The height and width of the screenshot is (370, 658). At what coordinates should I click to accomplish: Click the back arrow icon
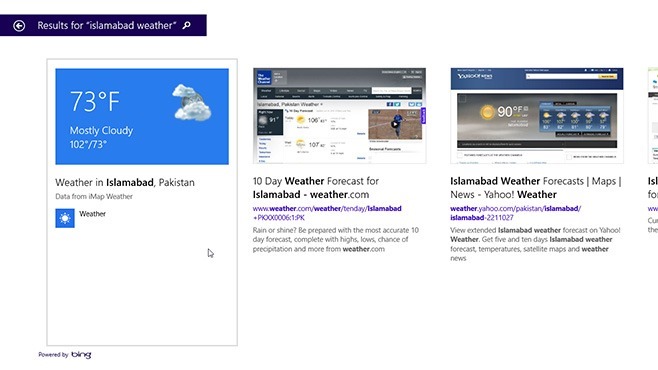tap(19, 26)
